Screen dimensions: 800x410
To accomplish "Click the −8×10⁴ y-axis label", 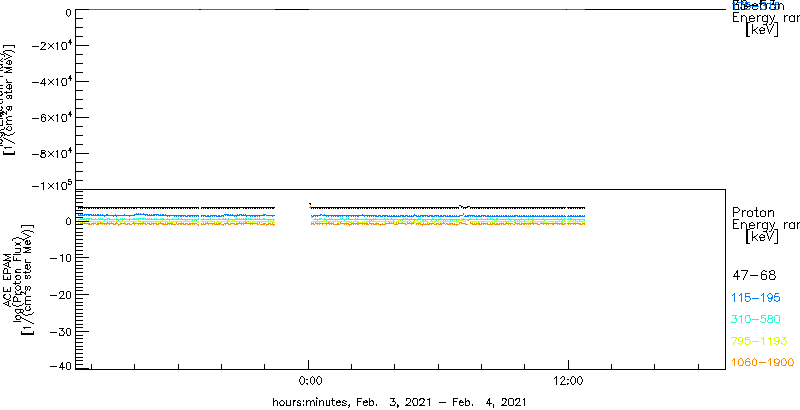I will pyautogui.click(x=52, y=153).
